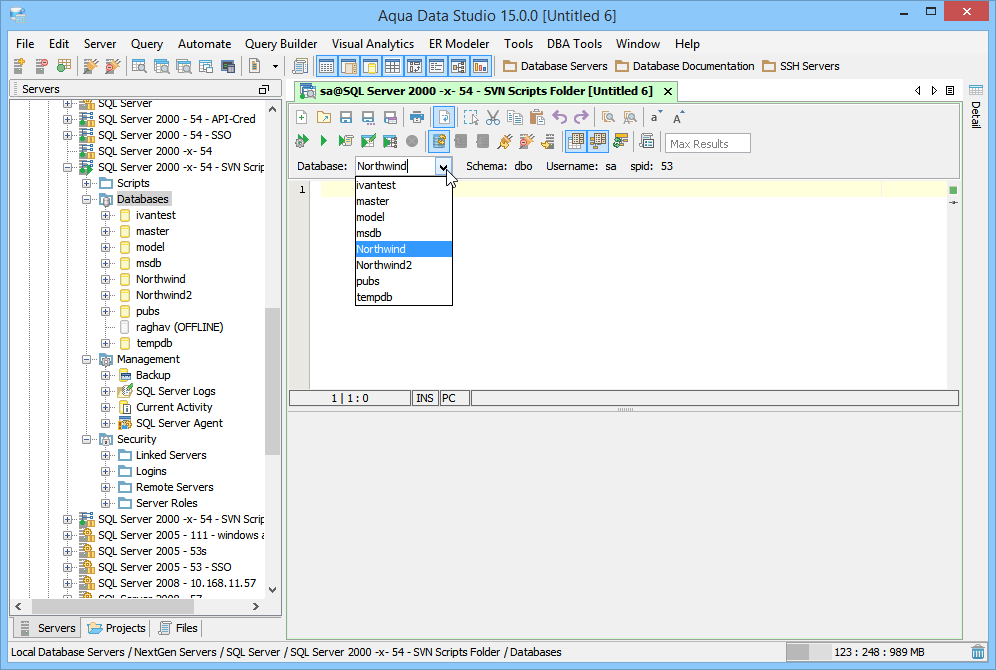Click the Cut scissors icon
Image resolution: width=996 pixels, height=670 pixels.
coord(493,117)
